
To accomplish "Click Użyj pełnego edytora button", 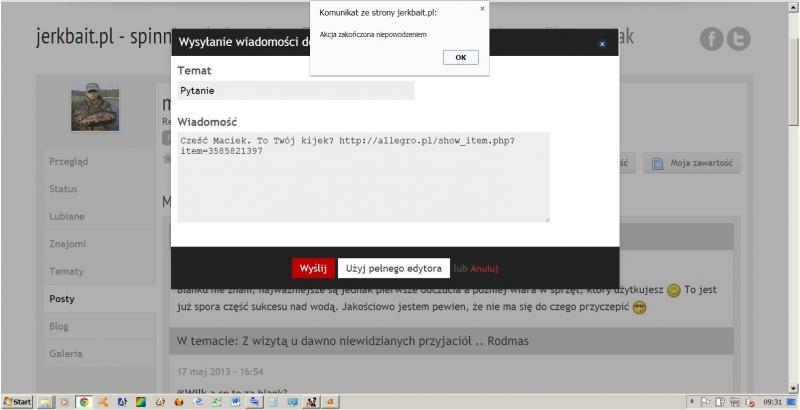I will pyautogui.click(x=393, y=268).
